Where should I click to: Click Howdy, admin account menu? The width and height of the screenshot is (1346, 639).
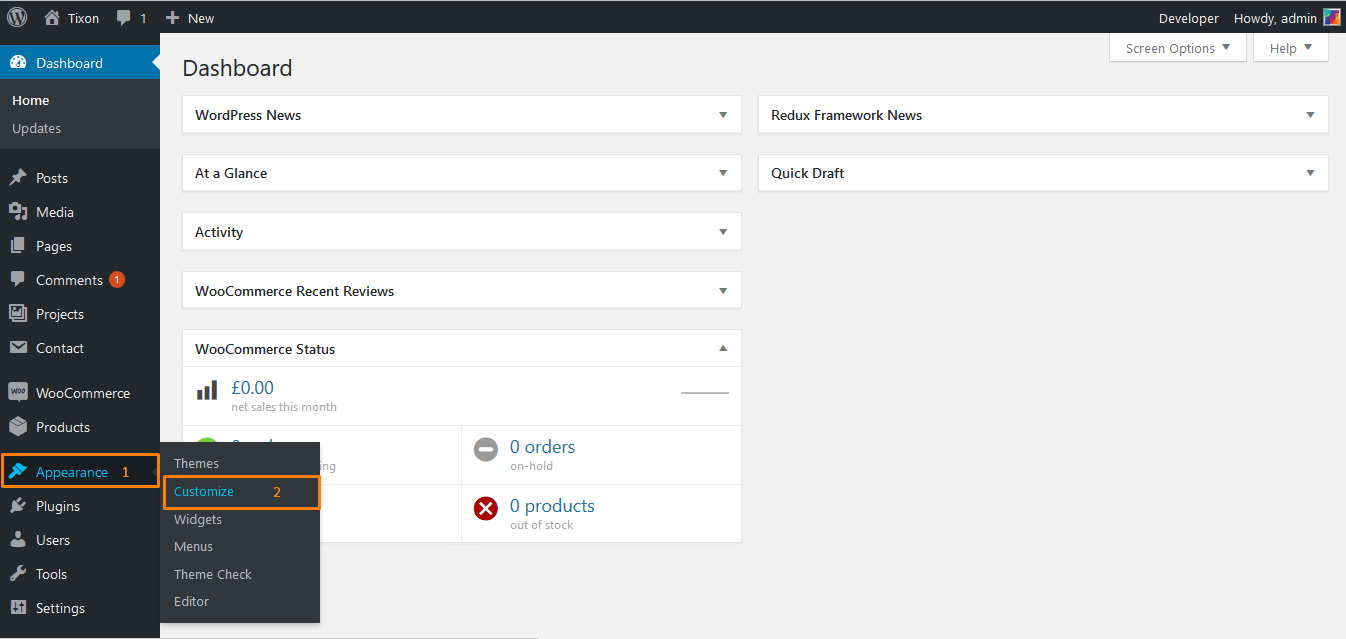click(x=1286, y=18)
